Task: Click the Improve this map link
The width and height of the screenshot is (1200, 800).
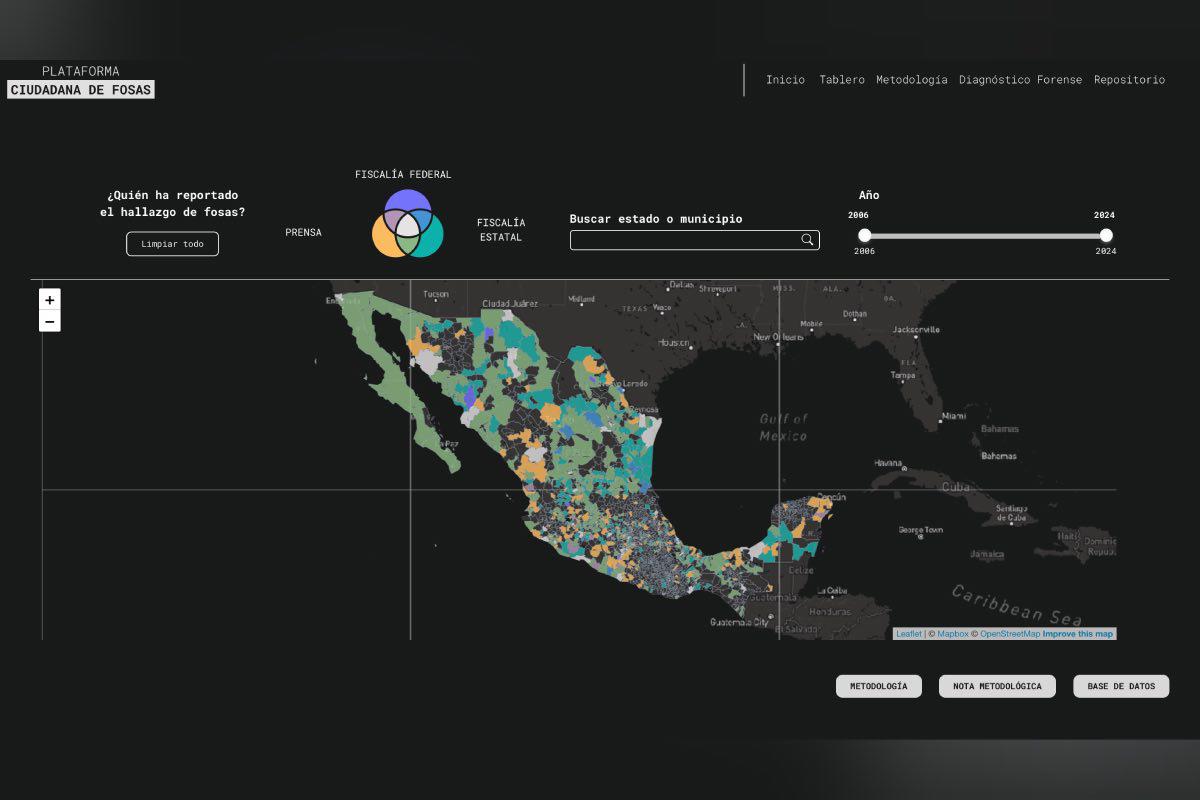Action: (1077, 633)
